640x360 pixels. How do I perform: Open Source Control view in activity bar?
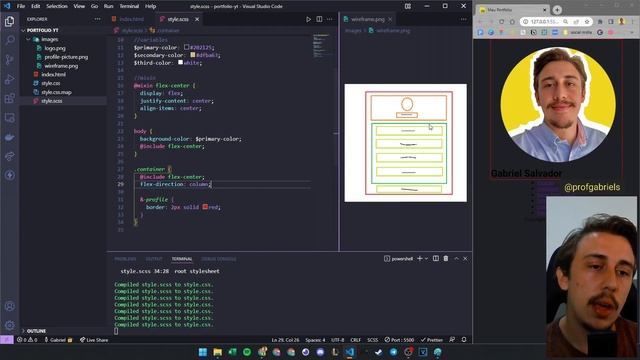(x=9, y=60)
